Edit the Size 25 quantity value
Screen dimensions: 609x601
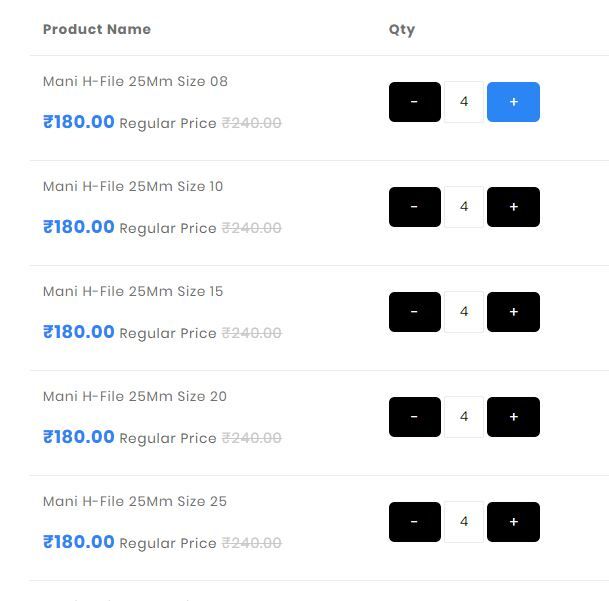pyautogui.click(x=464, y=522)
